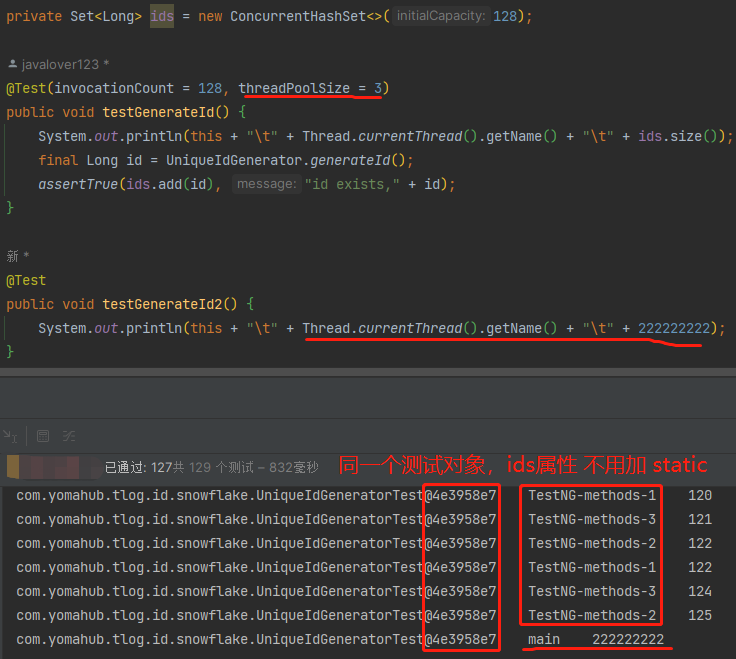Click the calculator-like icon in console toolbar

43,436
